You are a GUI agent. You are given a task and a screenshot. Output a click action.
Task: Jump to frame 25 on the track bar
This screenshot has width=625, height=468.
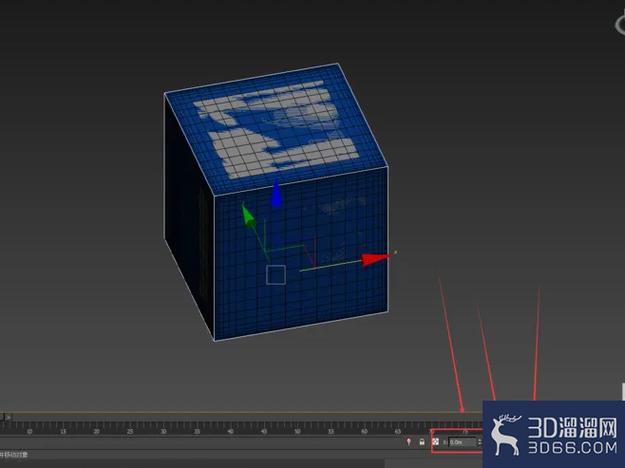click(x=130, y=431)
